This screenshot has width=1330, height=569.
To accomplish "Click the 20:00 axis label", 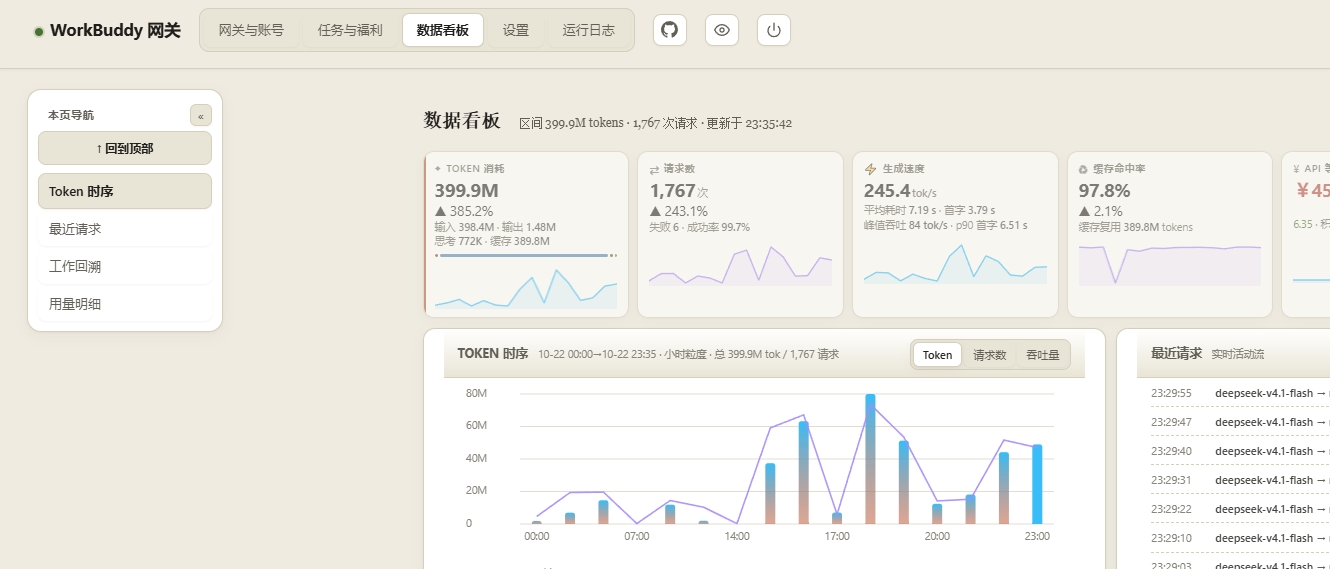I will (937, 536).
